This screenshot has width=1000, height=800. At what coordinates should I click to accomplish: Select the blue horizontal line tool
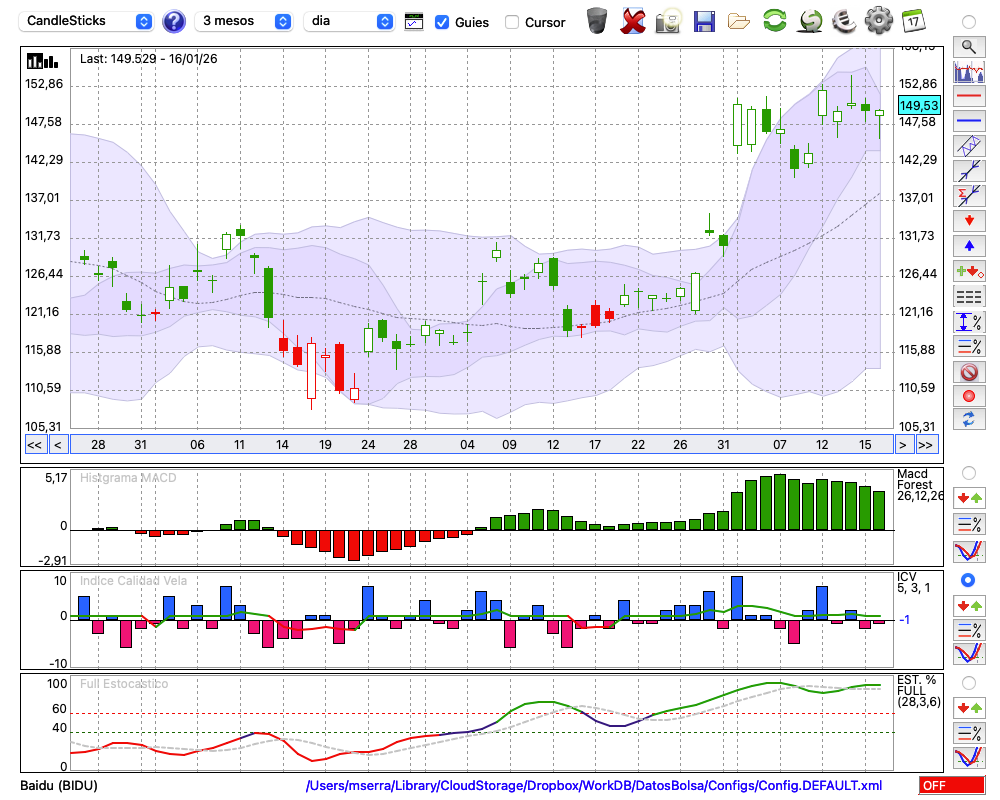[968, 121]
